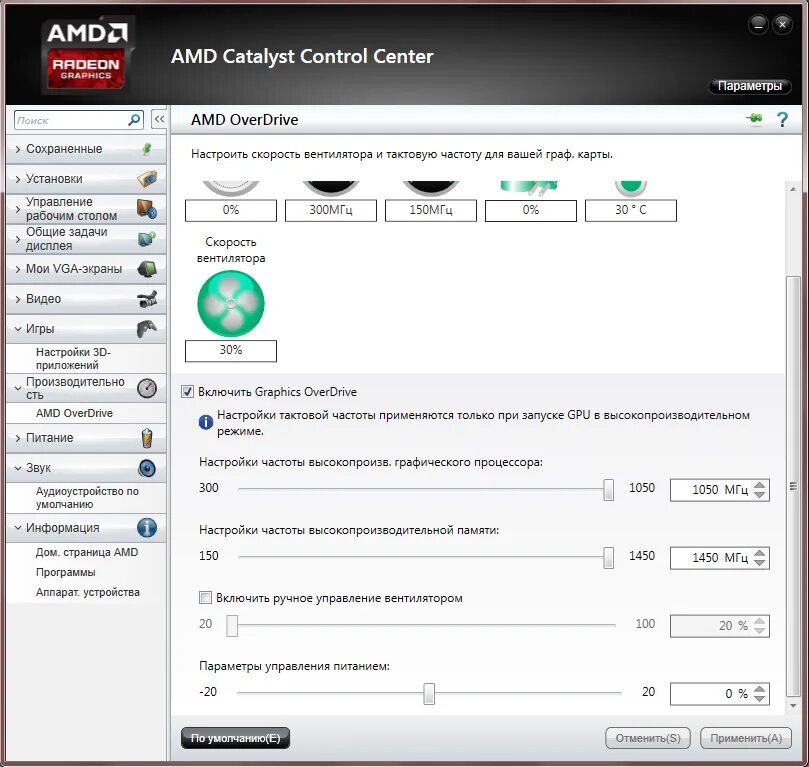Increase GPU clock 1050 МГц with up arrow
The image size is (809, 767).
(x=759, y=485)
